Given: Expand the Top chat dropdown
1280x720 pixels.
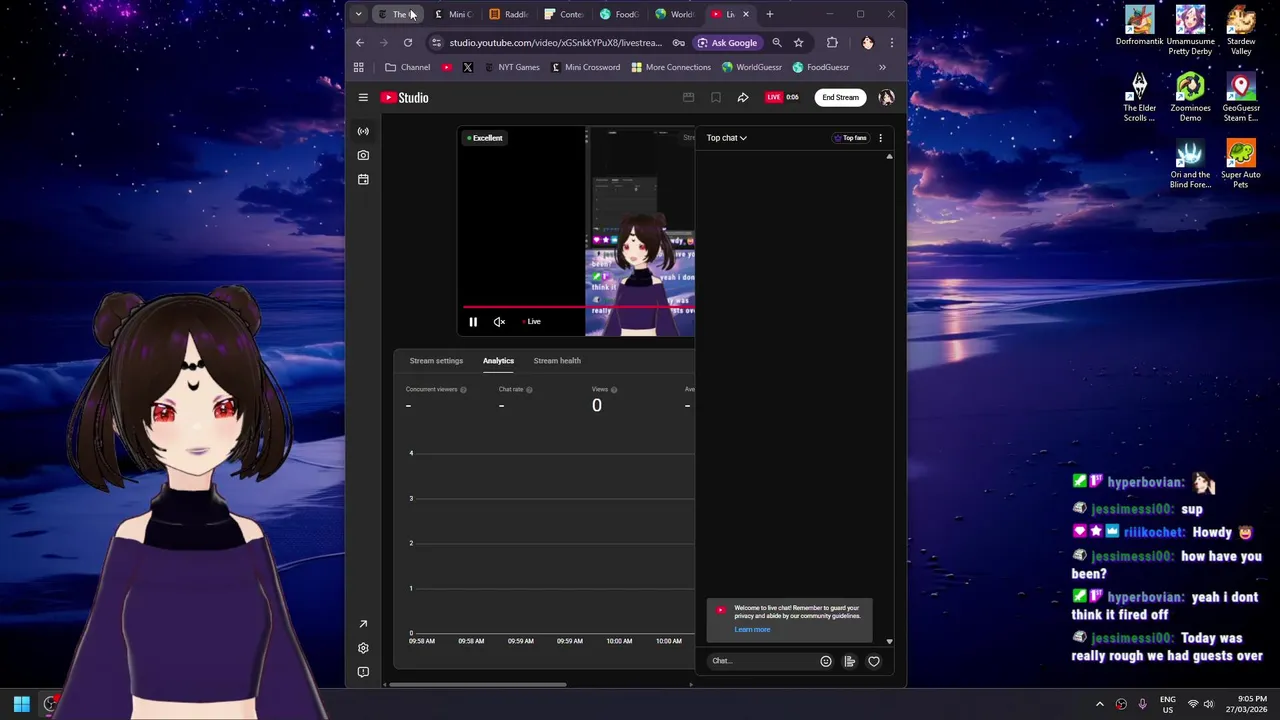Looking at the screenshot, I should point(727,138).
